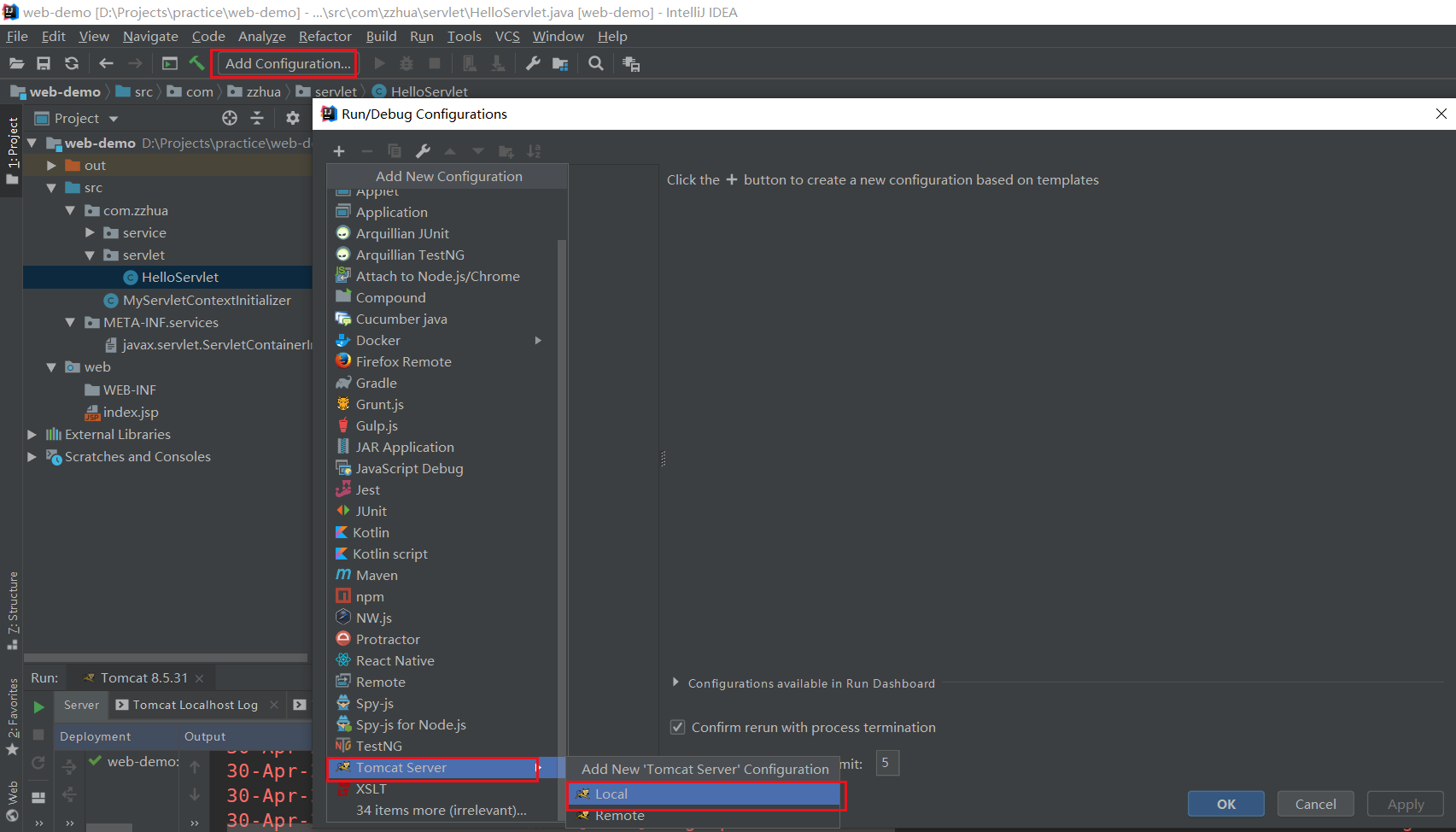The height and width of the screenshot is (832, 1456).
Task: Open the project folder toolbar icon
Action: [16, 63]
